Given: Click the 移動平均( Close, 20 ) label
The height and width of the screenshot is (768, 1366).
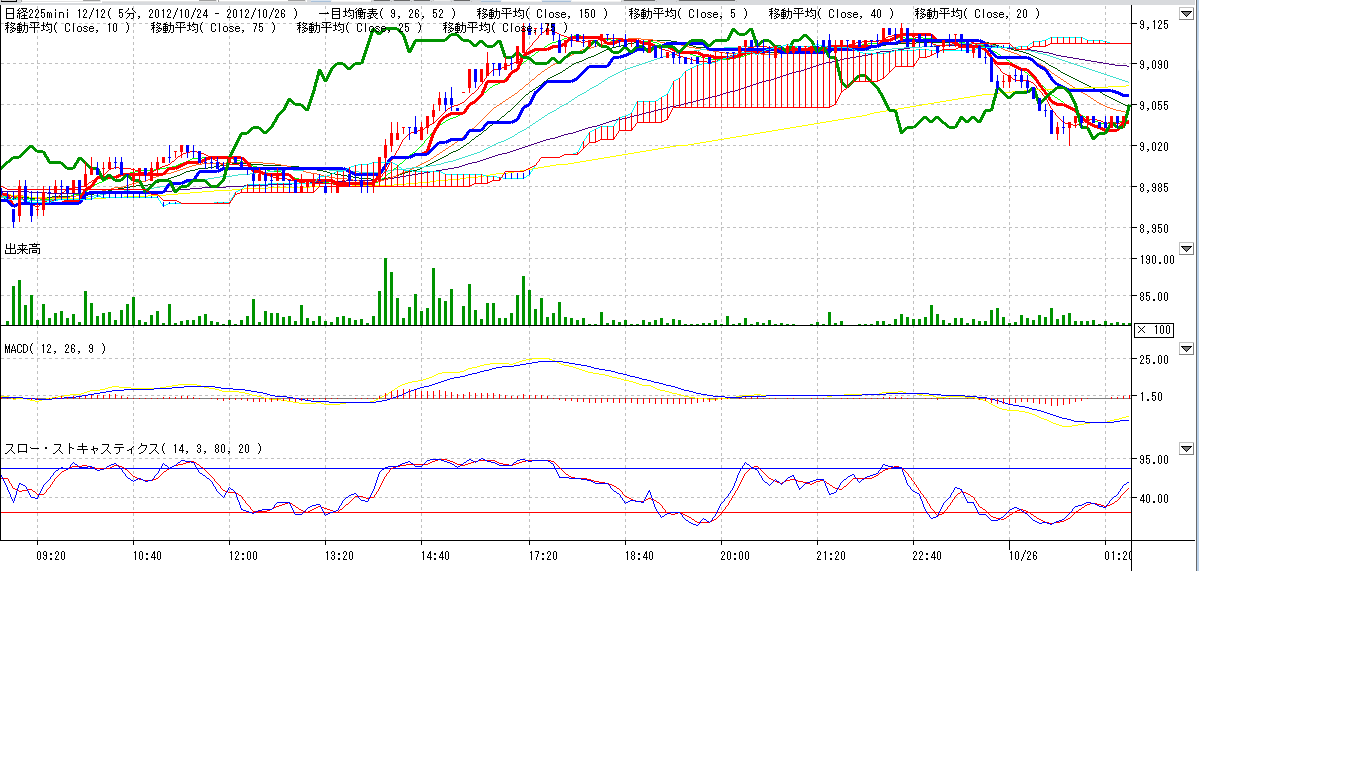Looking at the screenshot, I should pyautogui.click(x=977, y=14).
